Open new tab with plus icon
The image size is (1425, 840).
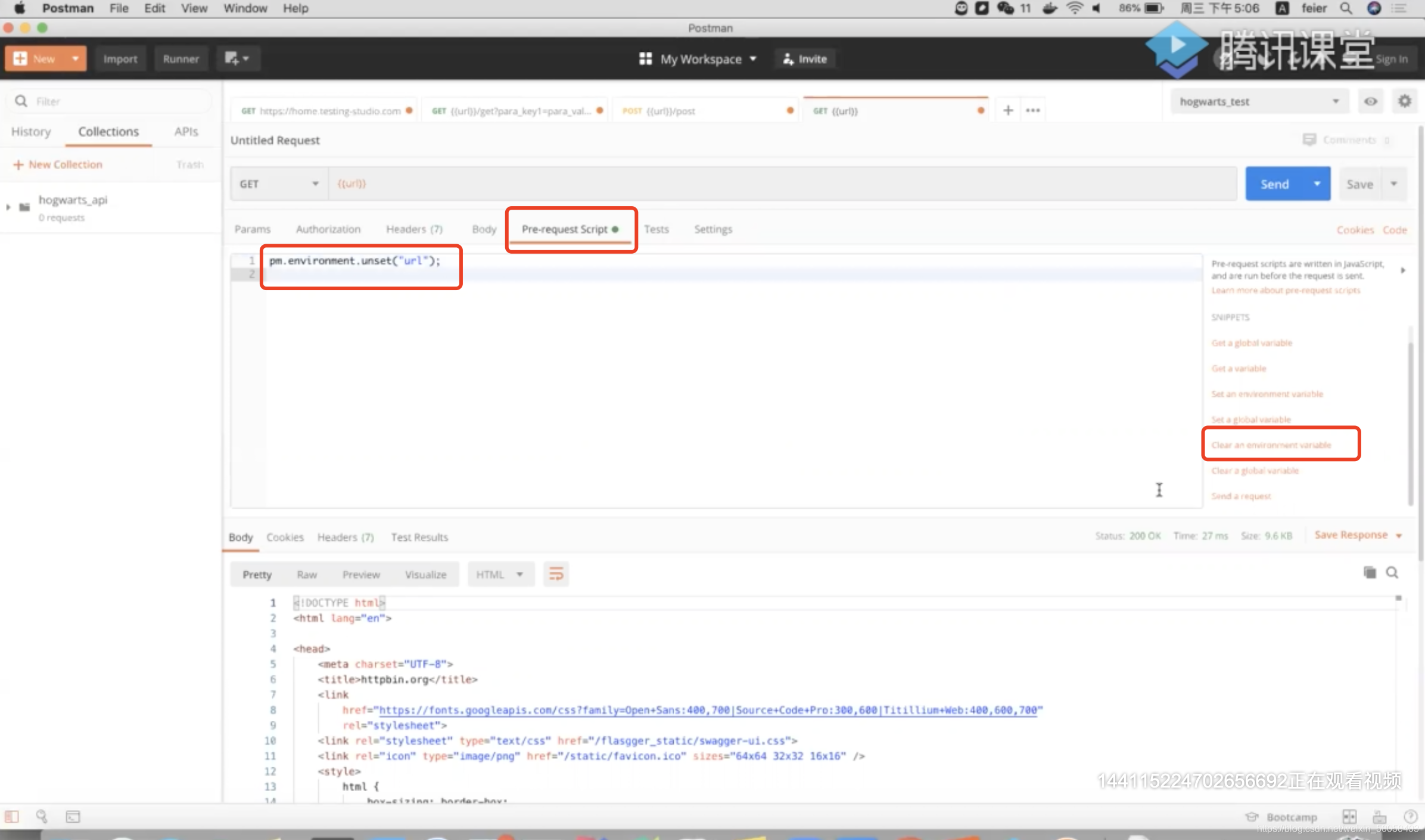point(1008,111)
